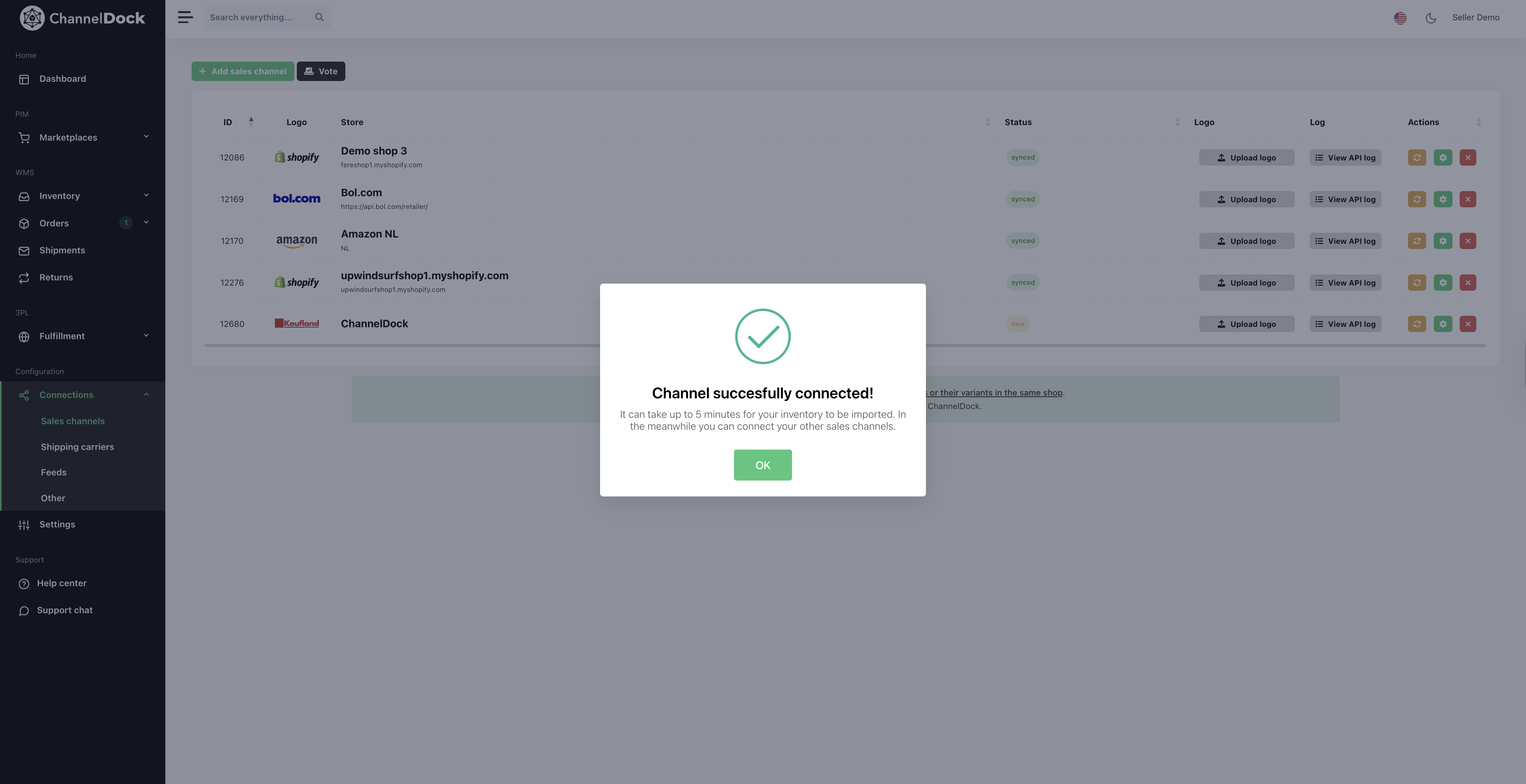Click green settings gear for Amazon NL
This screenshot has height=784, width=1526.
pyautogui.click(x=1443, y=241)
